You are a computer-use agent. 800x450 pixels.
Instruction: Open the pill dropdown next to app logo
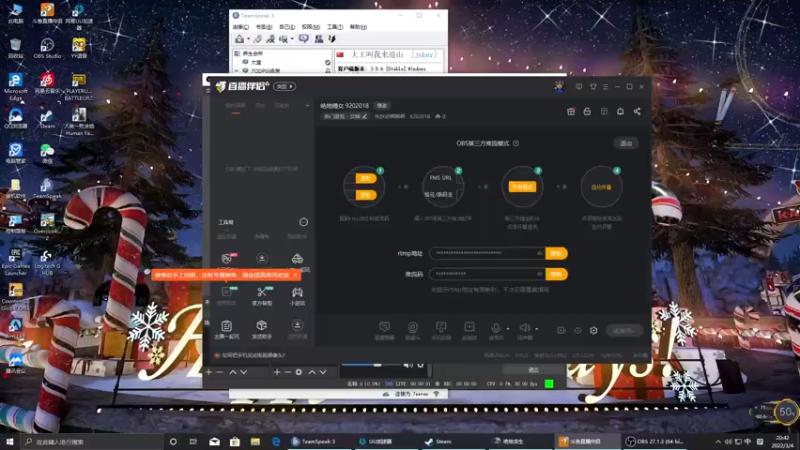285,87
